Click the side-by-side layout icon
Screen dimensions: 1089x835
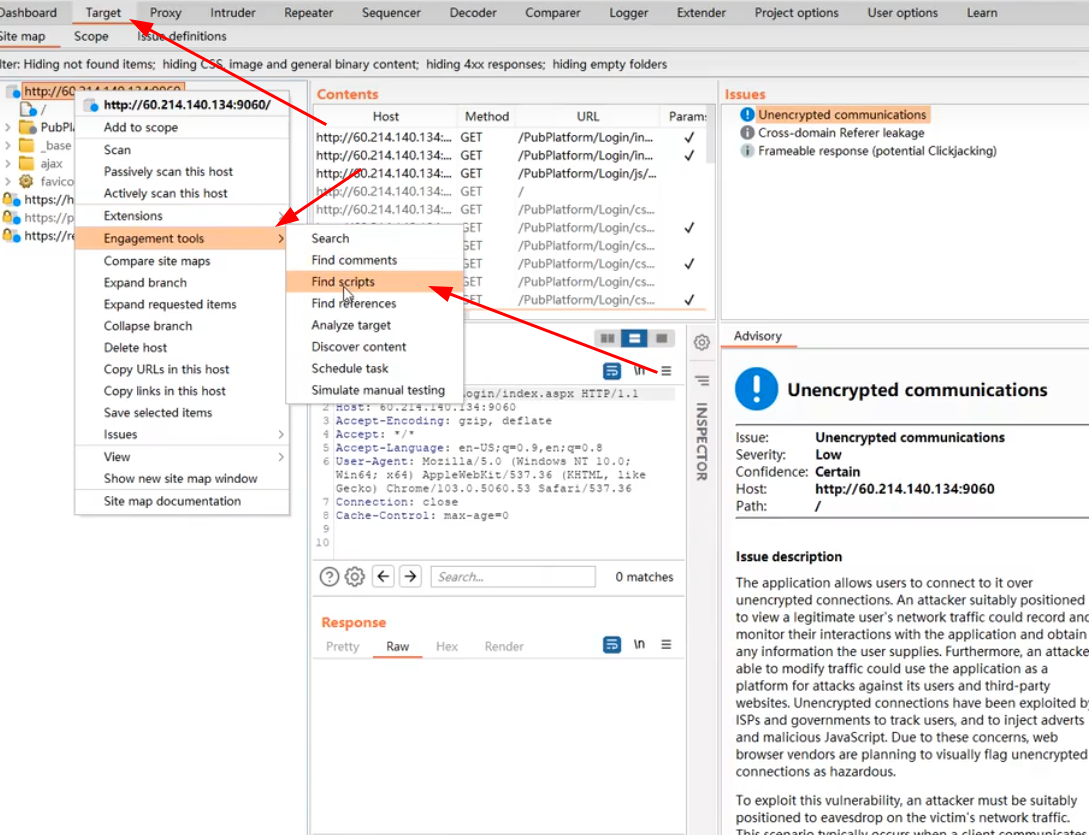click(608, 338)
